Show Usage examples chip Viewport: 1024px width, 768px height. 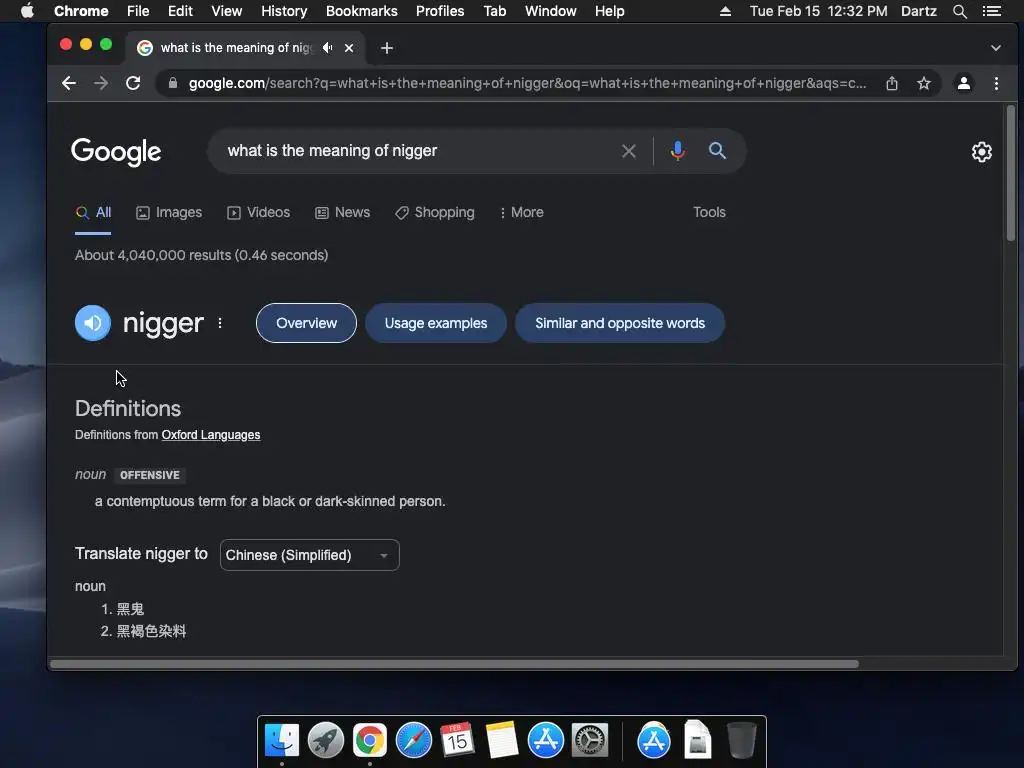(436, 323)
